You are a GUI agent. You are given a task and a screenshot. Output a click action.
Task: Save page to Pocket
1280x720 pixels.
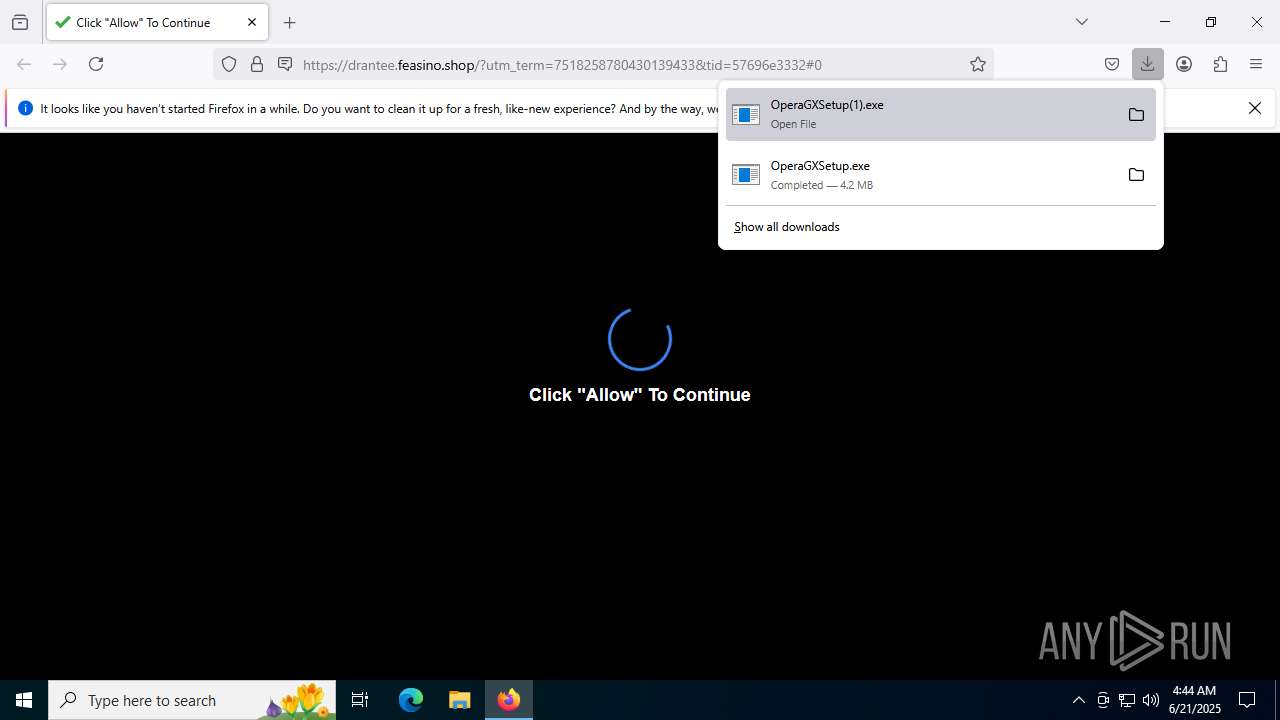(x=1112, y=64)
